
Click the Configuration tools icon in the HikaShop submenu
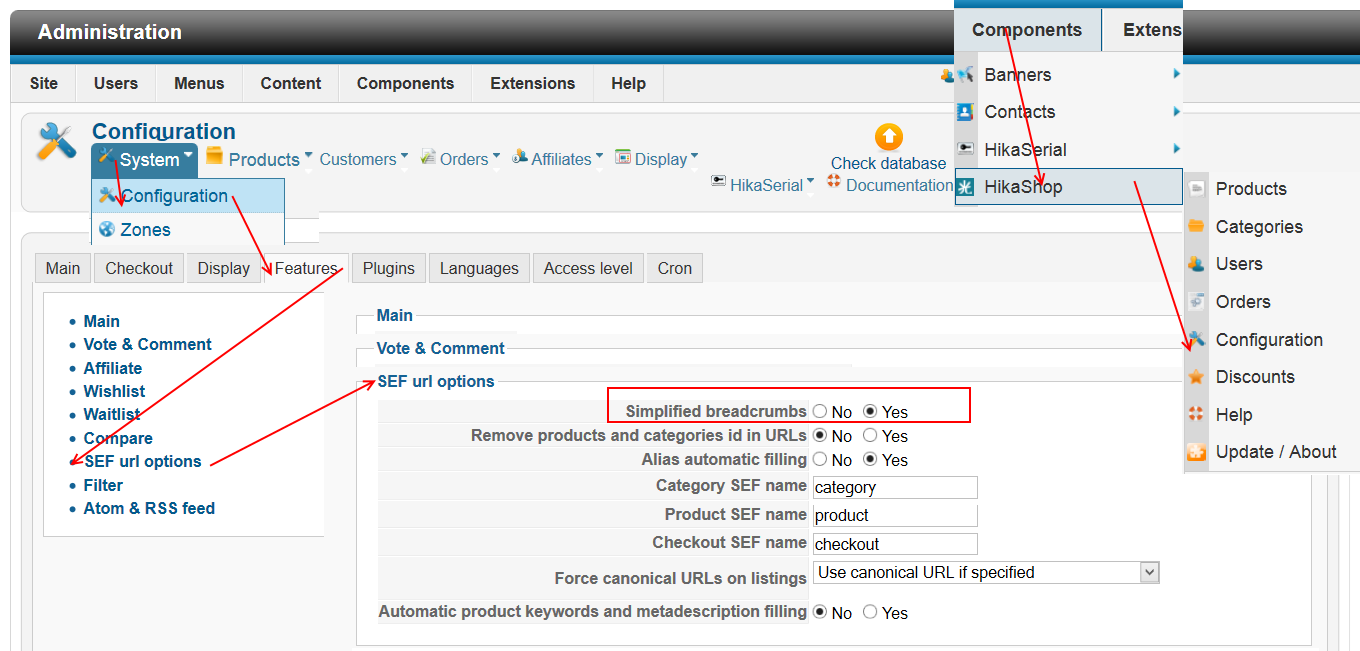pos(1196,340)
